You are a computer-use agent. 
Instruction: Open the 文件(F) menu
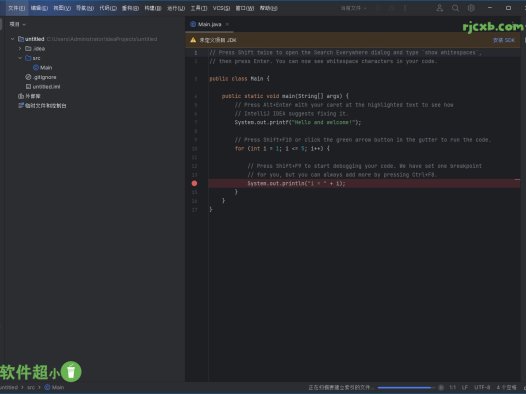pyautogui.click(x=16, y=8)
